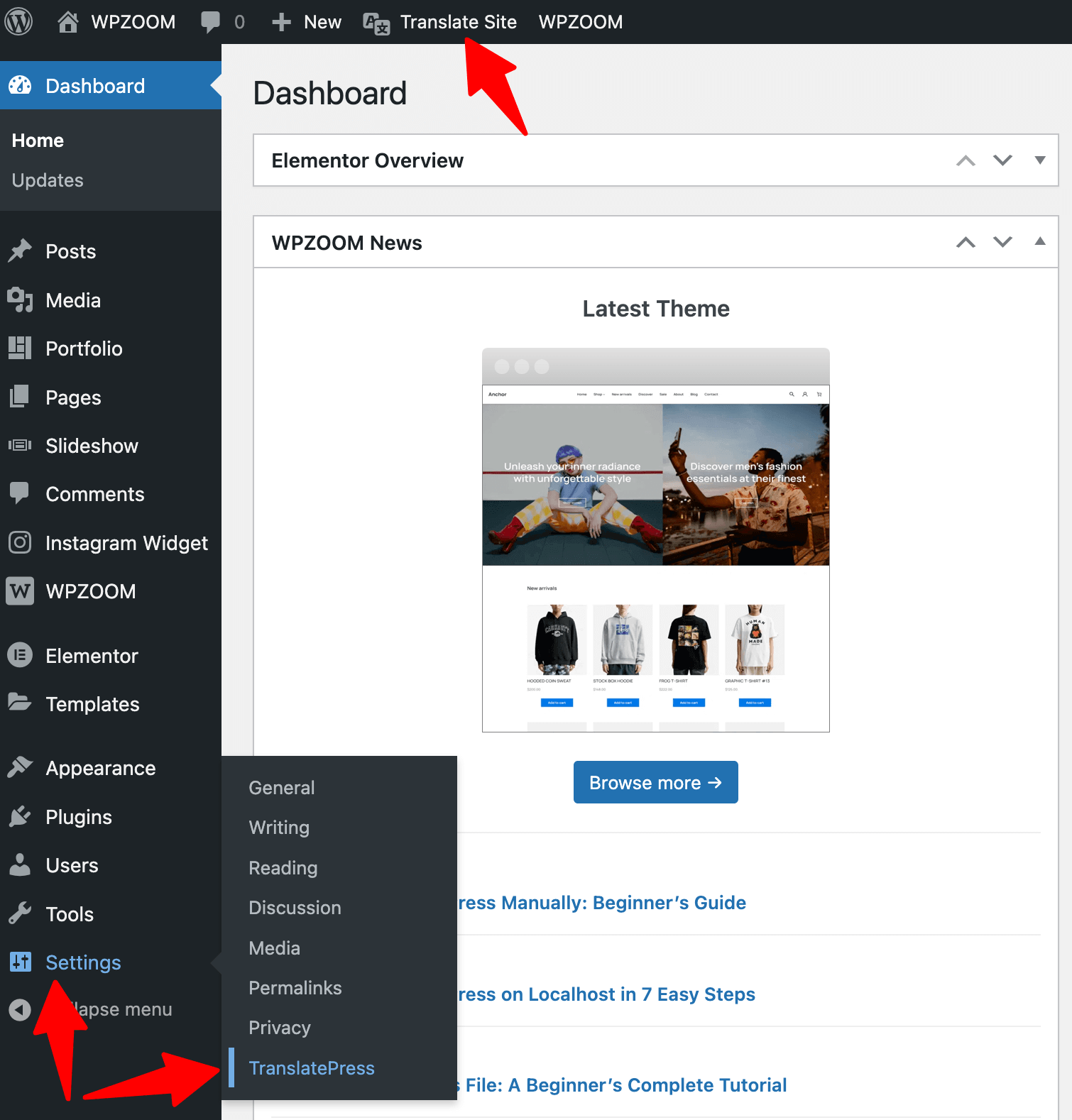Click the Plugins plug icon
1072x1120 pixels.
(20, 817)
